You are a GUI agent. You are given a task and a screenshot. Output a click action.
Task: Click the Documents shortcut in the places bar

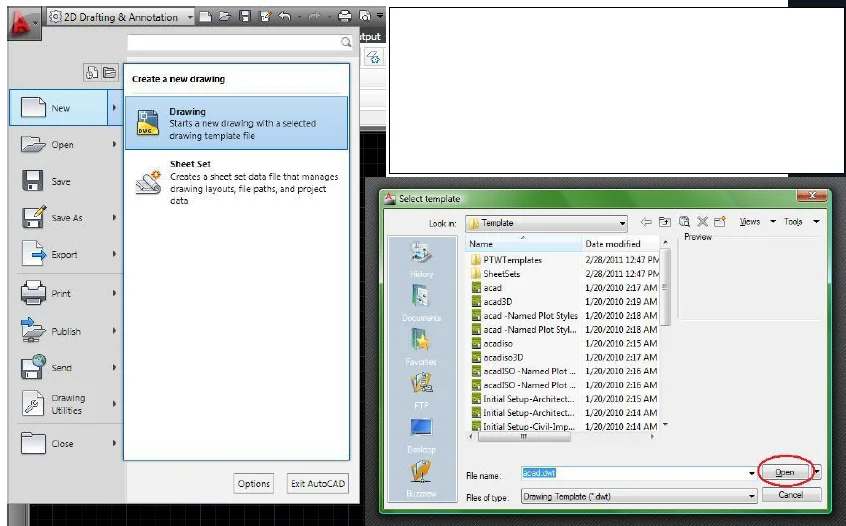[421, 303]
